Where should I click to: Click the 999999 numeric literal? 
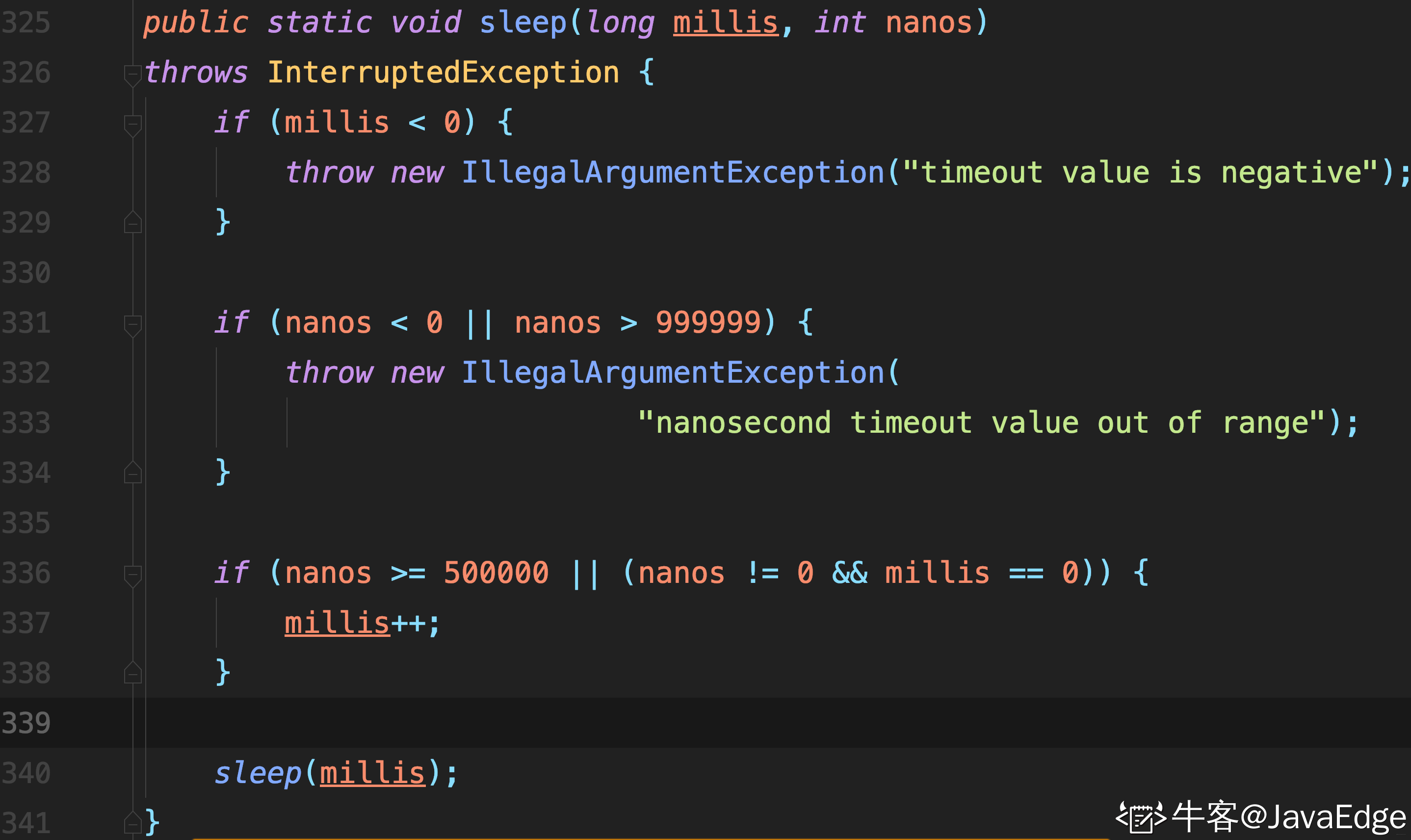[x=707, y=323]
